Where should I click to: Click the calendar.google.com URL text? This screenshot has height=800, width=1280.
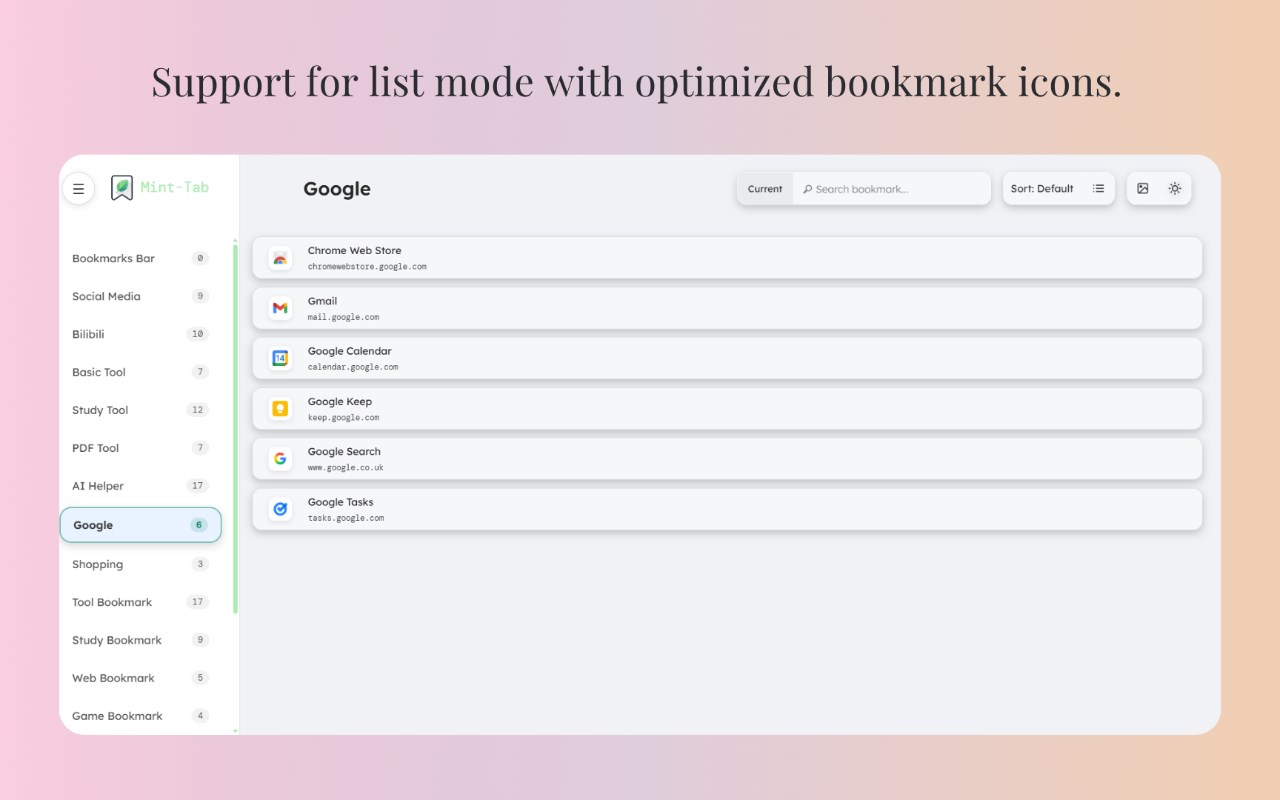point(352,367)
